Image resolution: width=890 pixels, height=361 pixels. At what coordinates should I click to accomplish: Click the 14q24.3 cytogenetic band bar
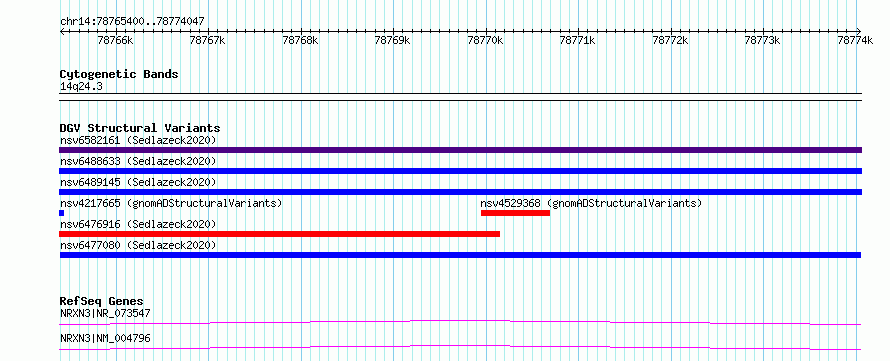(460, 97)
